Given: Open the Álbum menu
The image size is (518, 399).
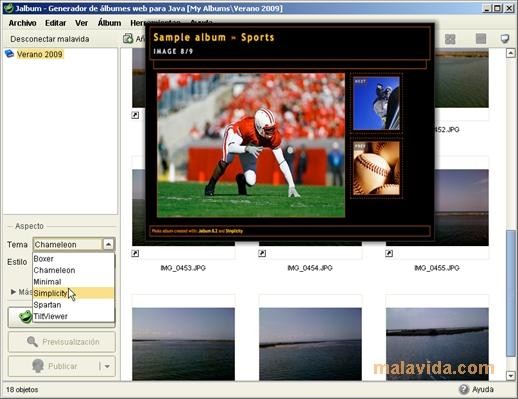Looking at the screenshot, I should pos(109,23).
